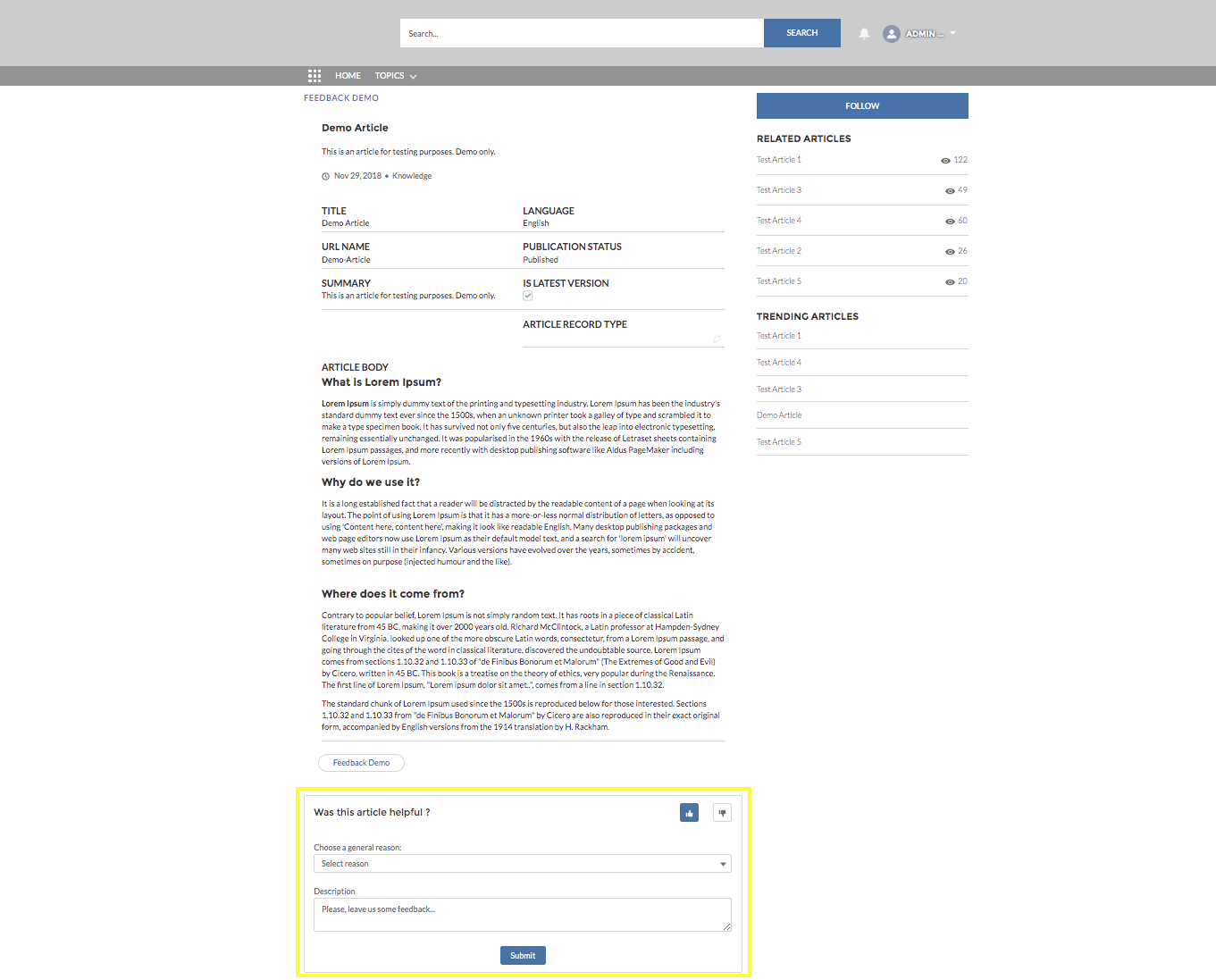
Task: Click the icon under Article Record Type
Action: click(717, 339)
